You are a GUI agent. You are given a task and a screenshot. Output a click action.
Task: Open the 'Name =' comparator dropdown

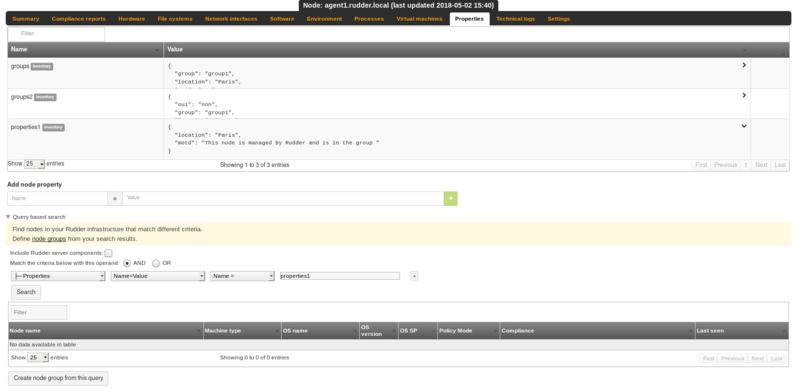243,276
